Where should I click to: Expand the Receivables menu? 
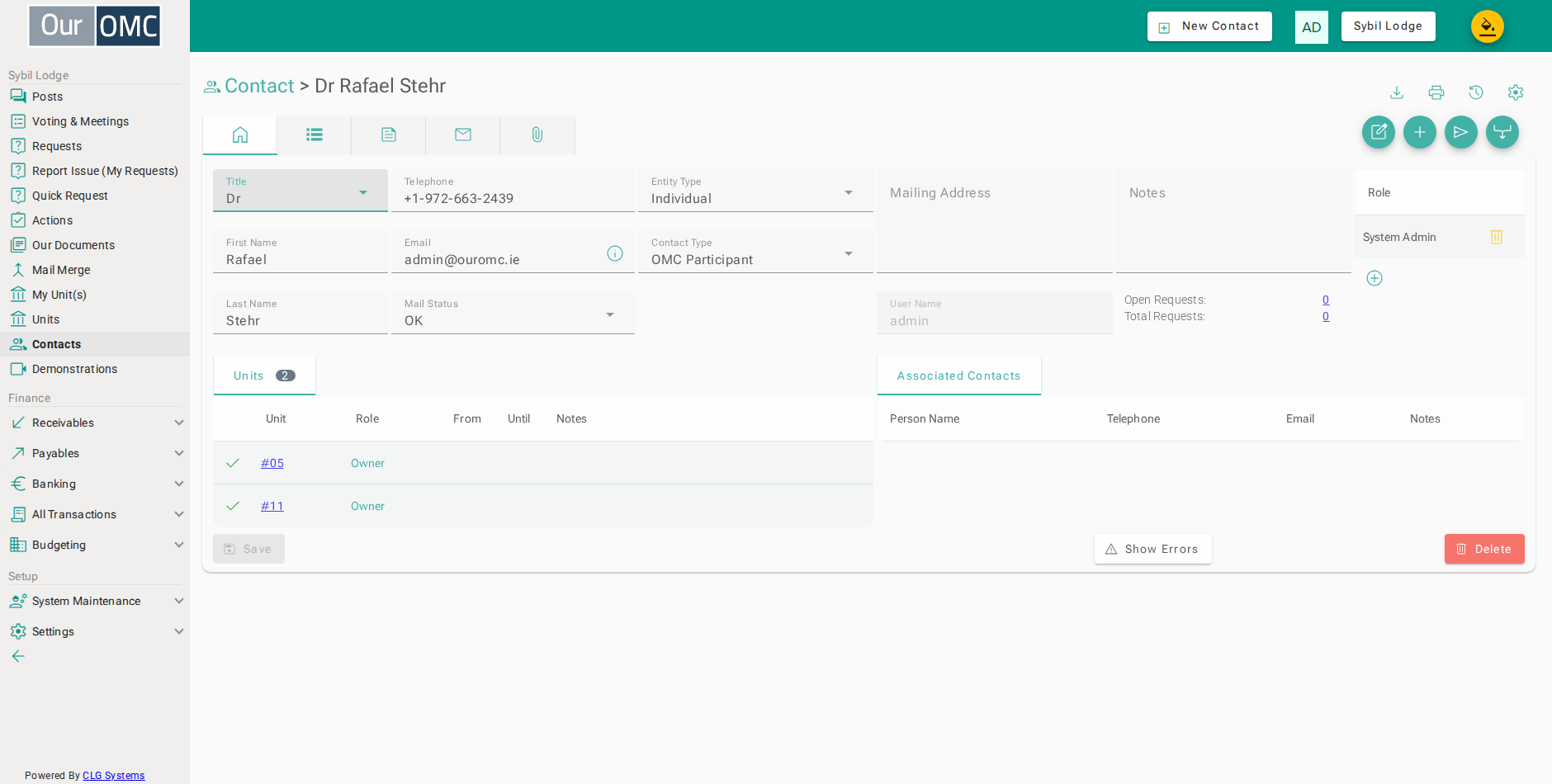point(95,423)
